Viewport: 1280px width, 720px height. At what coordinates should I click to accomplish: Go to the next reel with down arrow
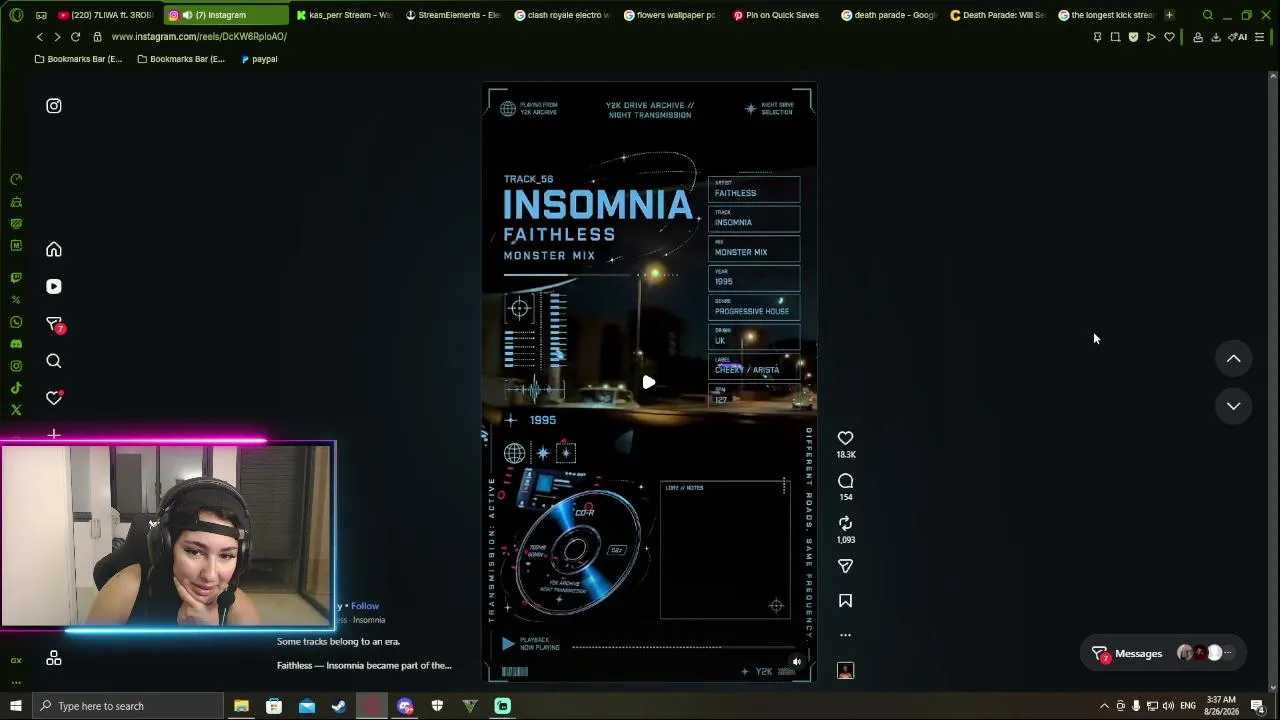pyautogui.click(x=1233, y=406)
